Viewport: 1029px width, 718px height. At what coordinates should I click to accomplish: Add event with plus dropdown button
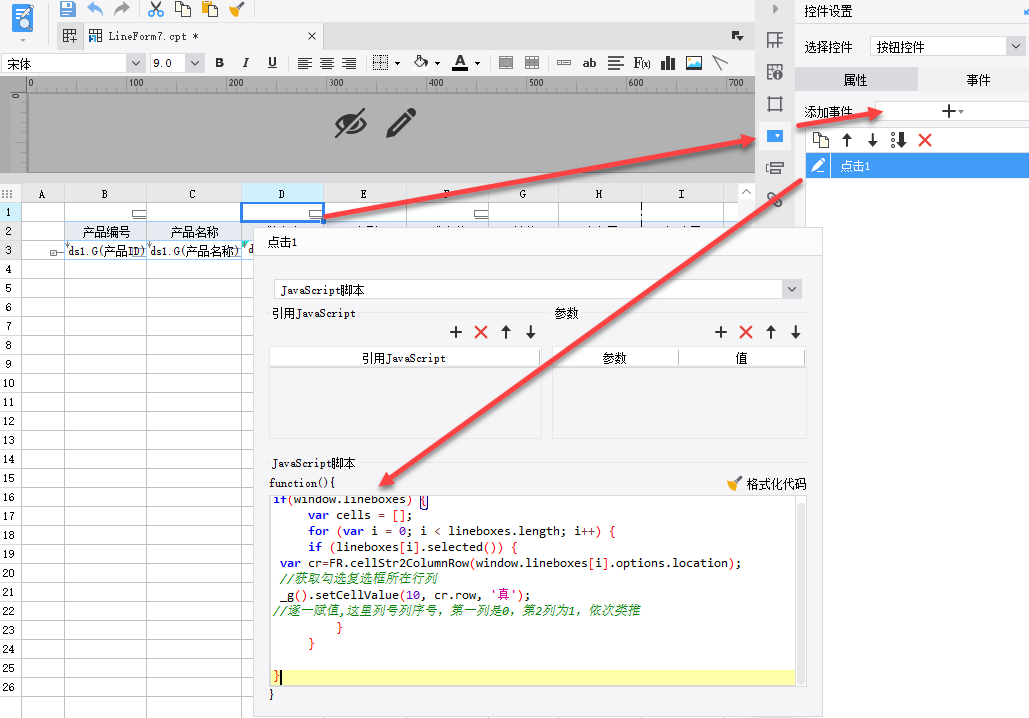click(952, 111)
